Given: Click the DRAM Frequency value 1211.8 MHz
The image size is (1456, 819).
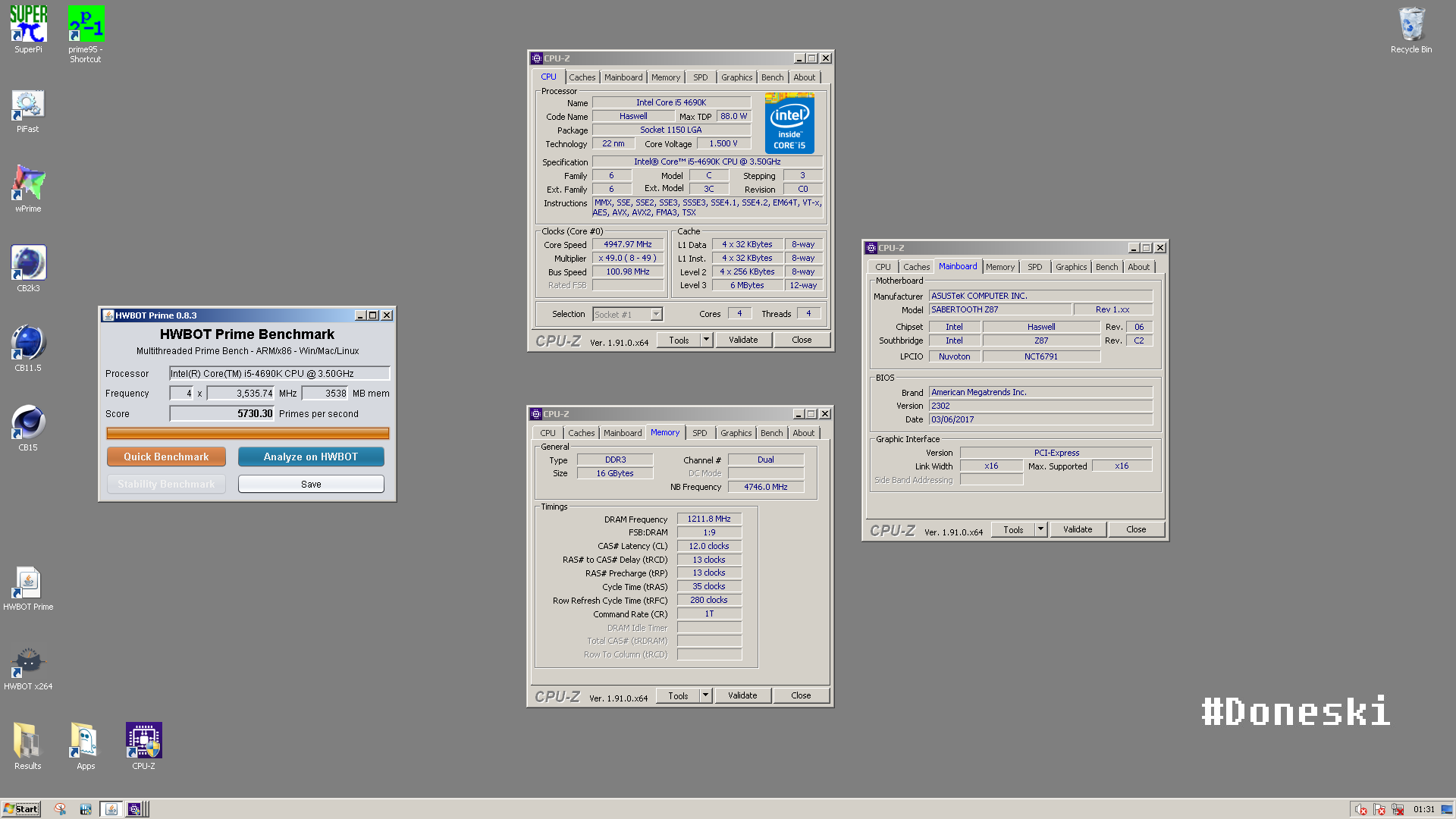Looking at the screenshot, I should 709,519.
